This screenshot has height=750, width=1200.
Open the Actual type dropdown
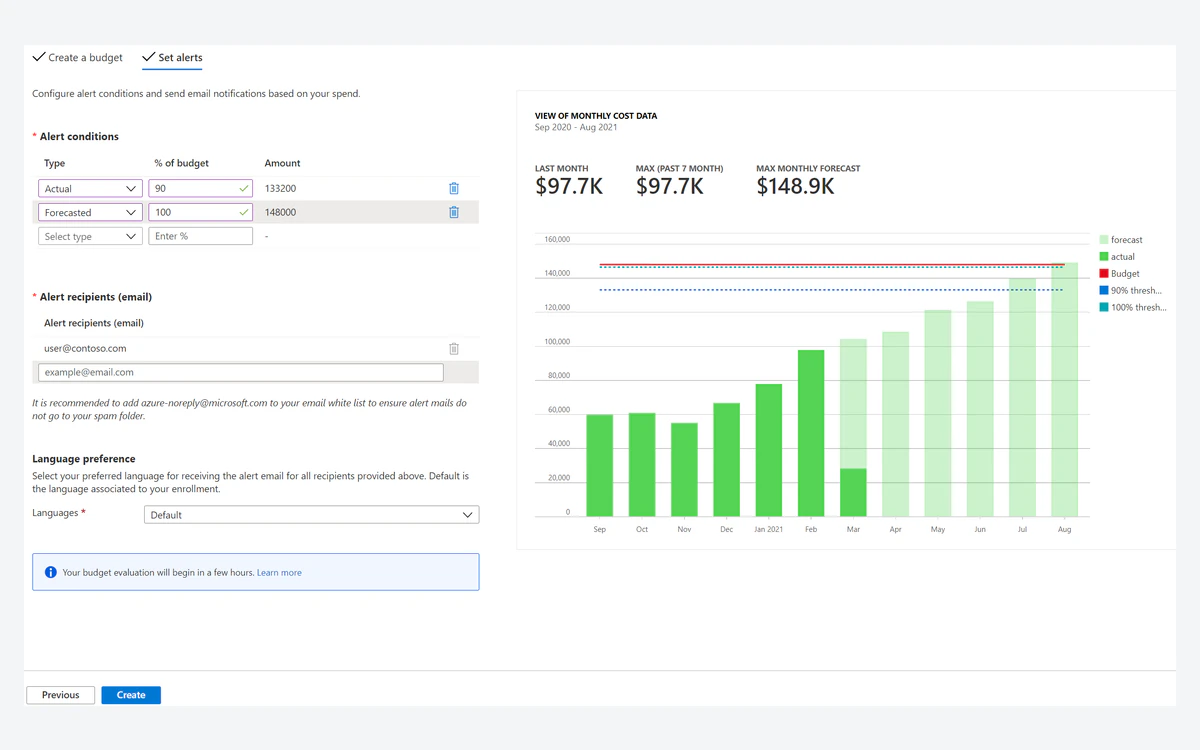(90, 188)
